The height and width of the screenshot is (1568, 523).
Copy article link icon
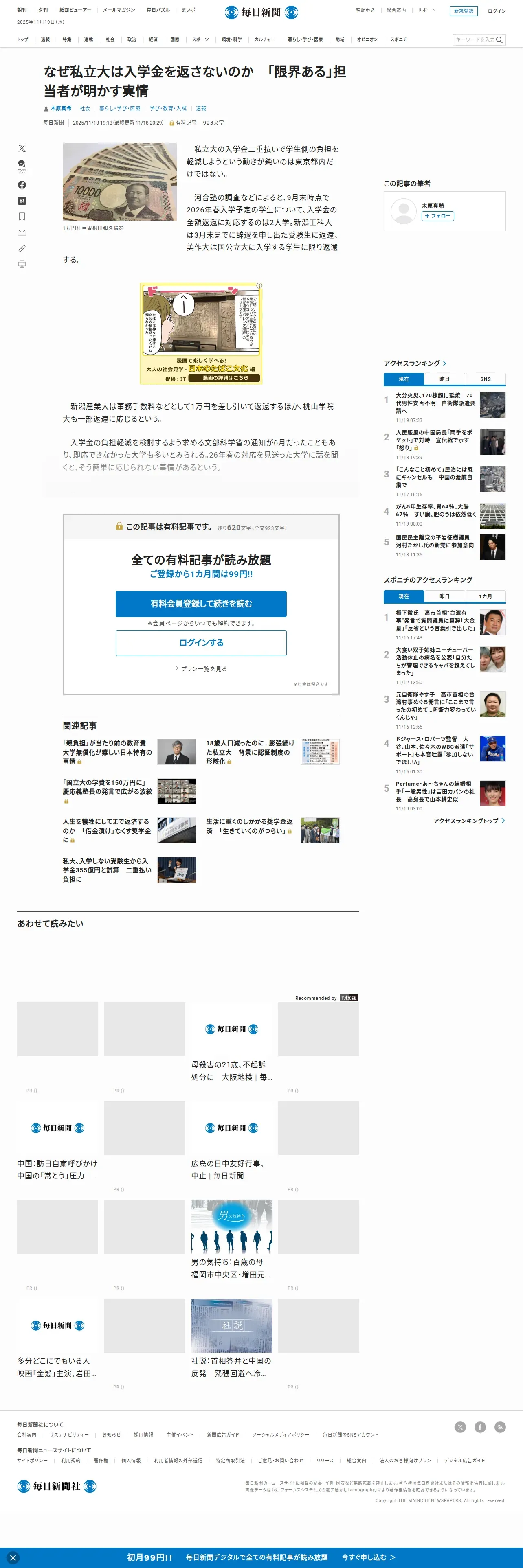pyautogui.click(x=22, y=248)
